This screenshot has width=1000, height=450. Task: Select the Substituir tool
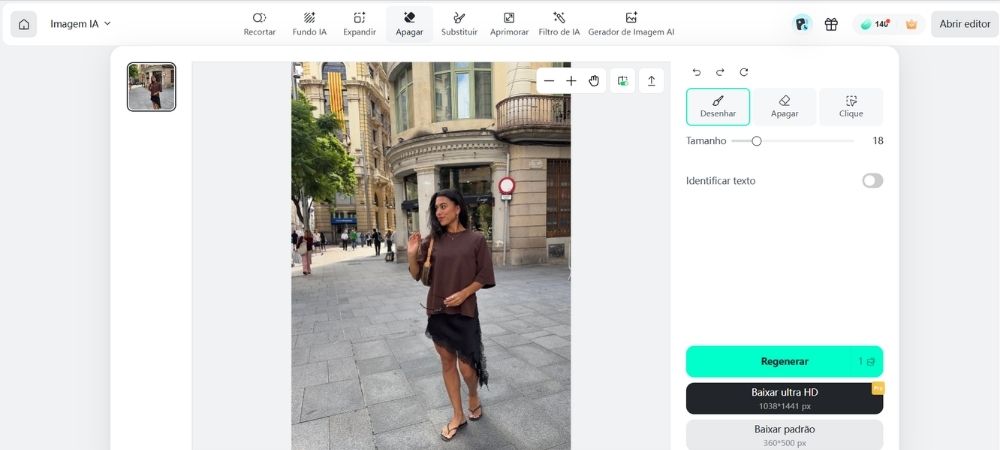459,24
